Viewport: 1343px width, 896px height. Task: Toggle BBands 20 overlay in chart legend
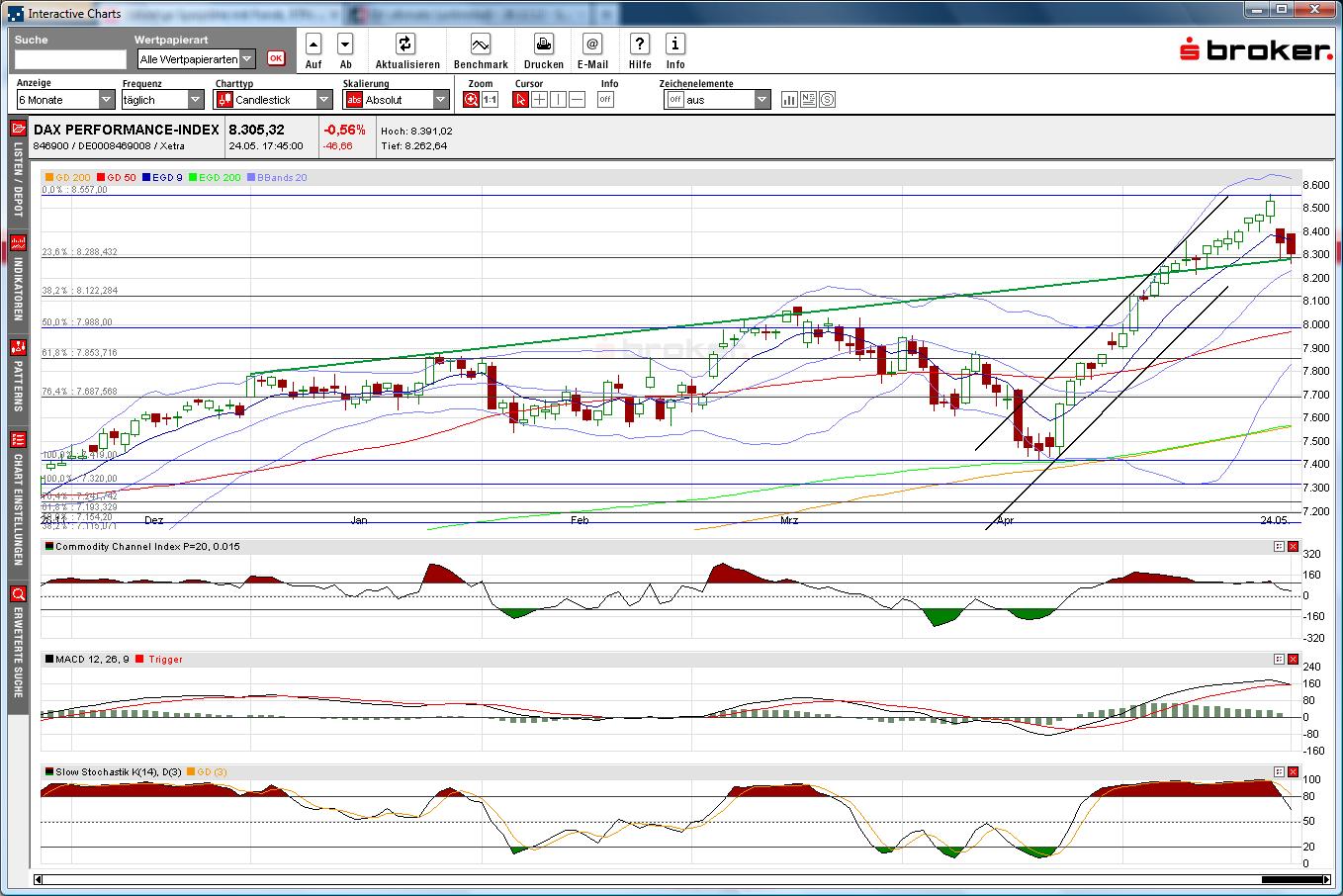pos(276,177)
